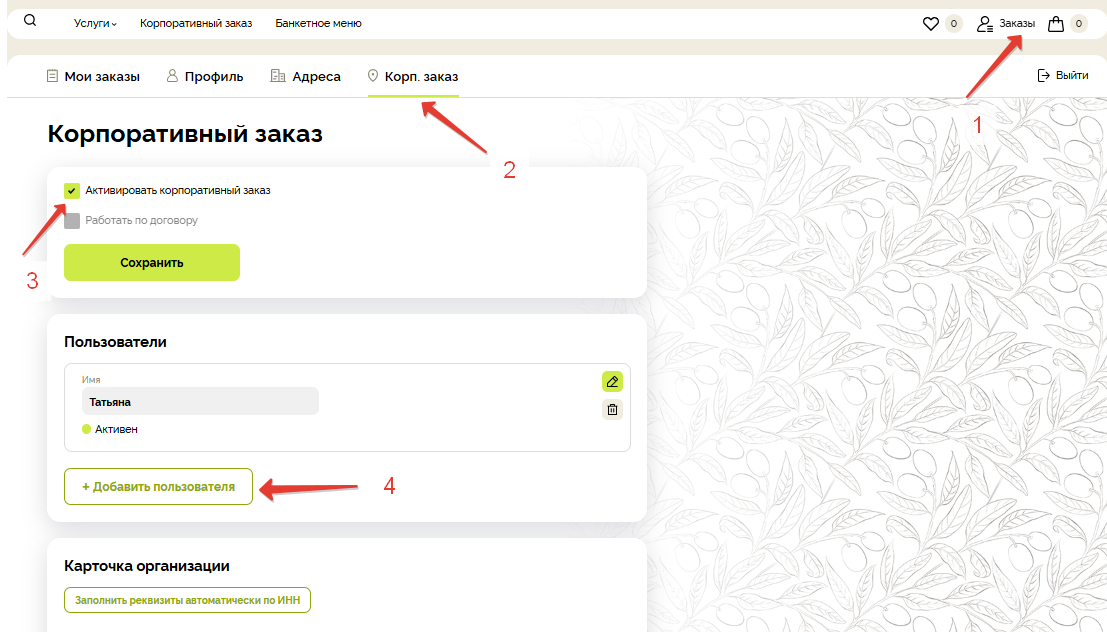This screenshot has width=1107, height=632.
Task: Click the user account icon beside Заказы
Action: [986, 23]
